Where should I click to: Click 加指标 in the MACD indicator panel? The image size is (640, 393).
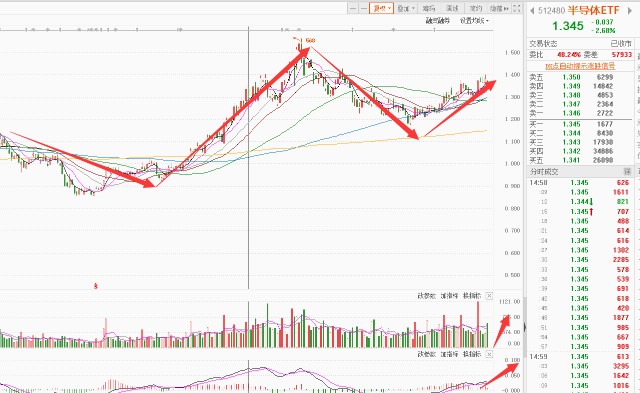[x=449, y=354]
